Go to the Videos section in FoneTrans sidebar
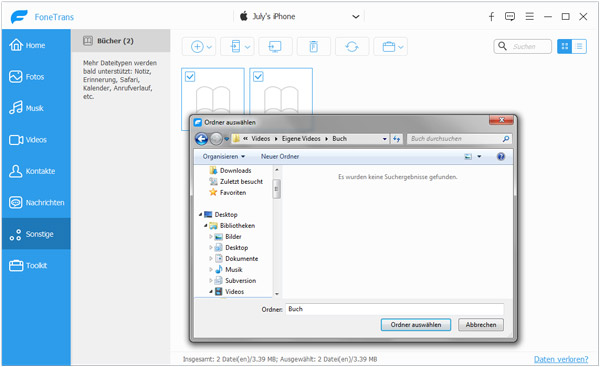 click(36, 140)
